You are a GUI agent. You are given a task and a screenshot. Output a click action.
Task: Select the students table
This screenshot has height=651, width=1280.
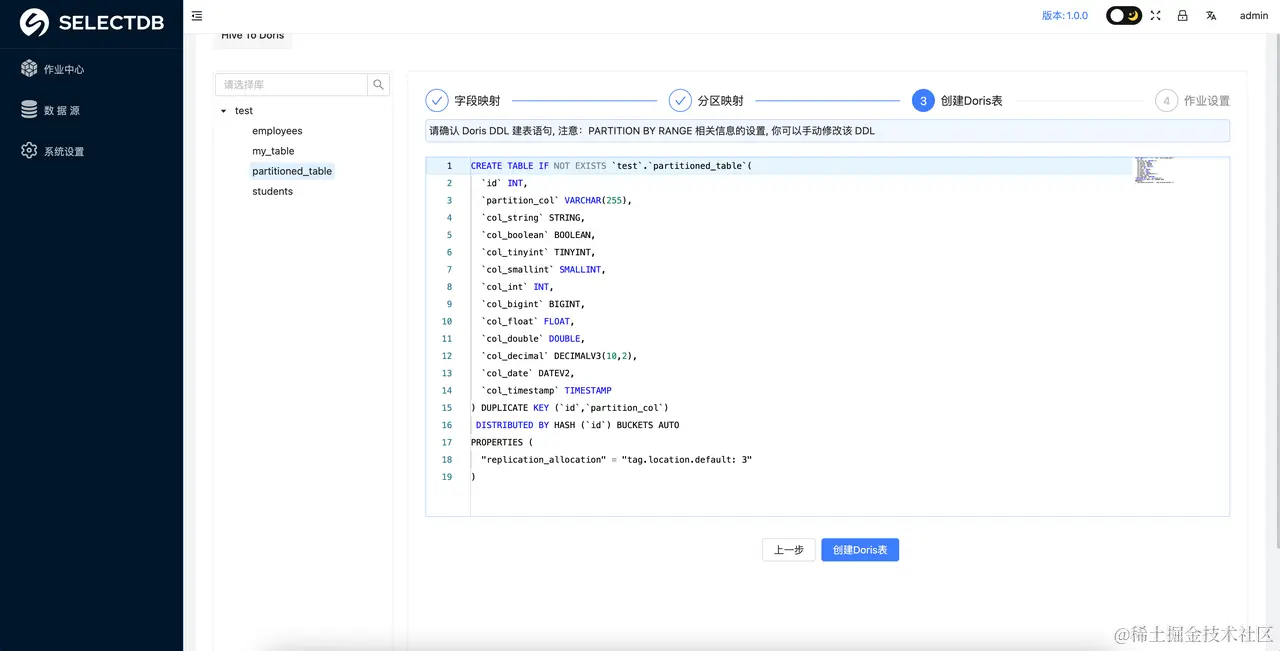pyautogui.click(x=272, y=191)
